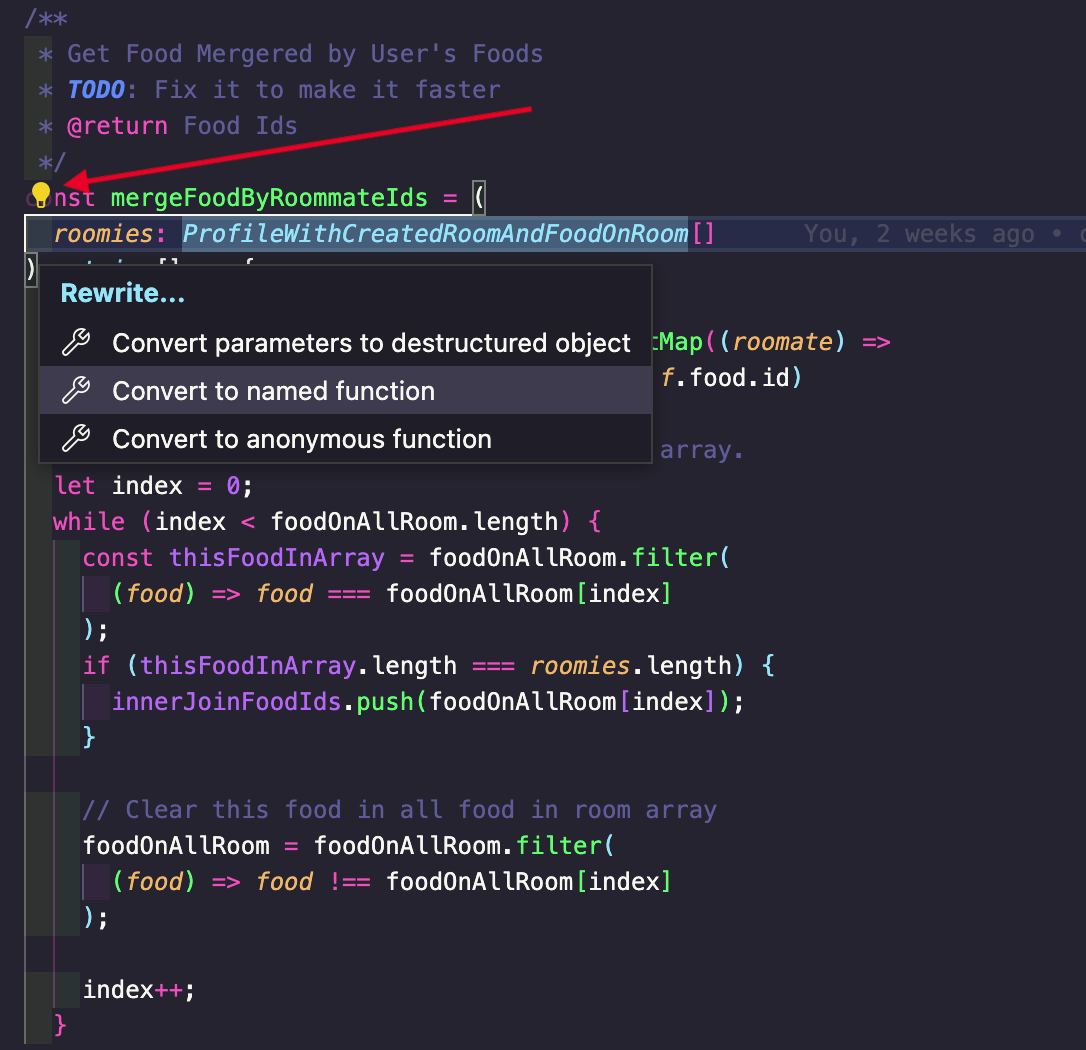Screen dimensions: 1086x1050
Task: Click roomies.length in the if condition
Action: pos(631,666)
